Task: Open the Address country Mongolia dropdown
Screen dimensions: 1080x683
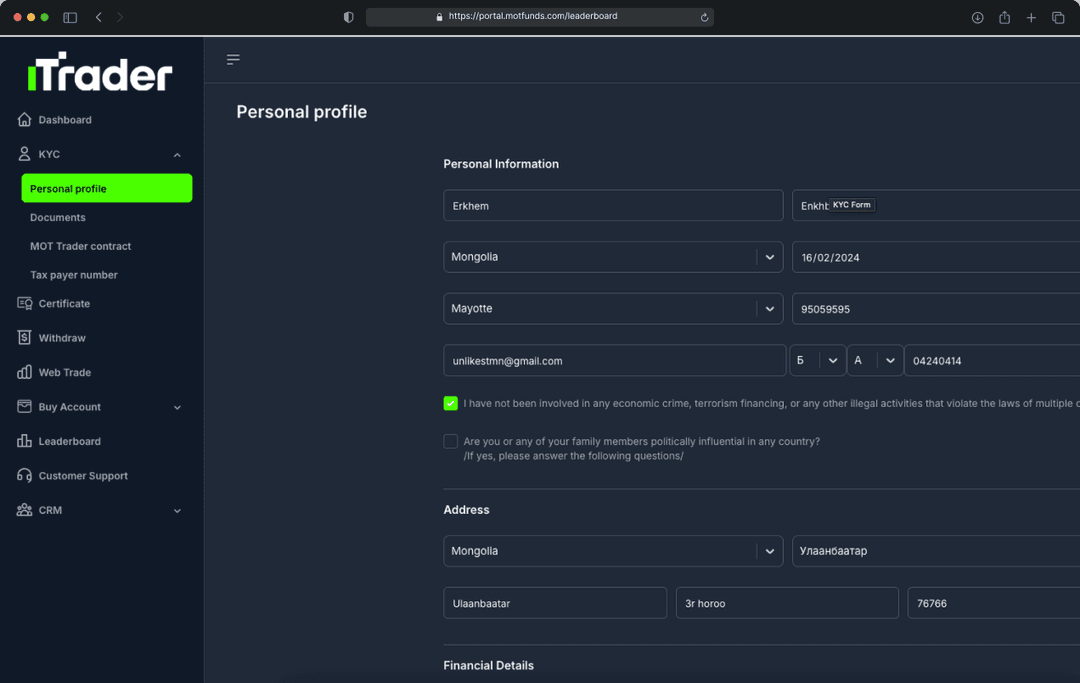Action: point(769,551)
